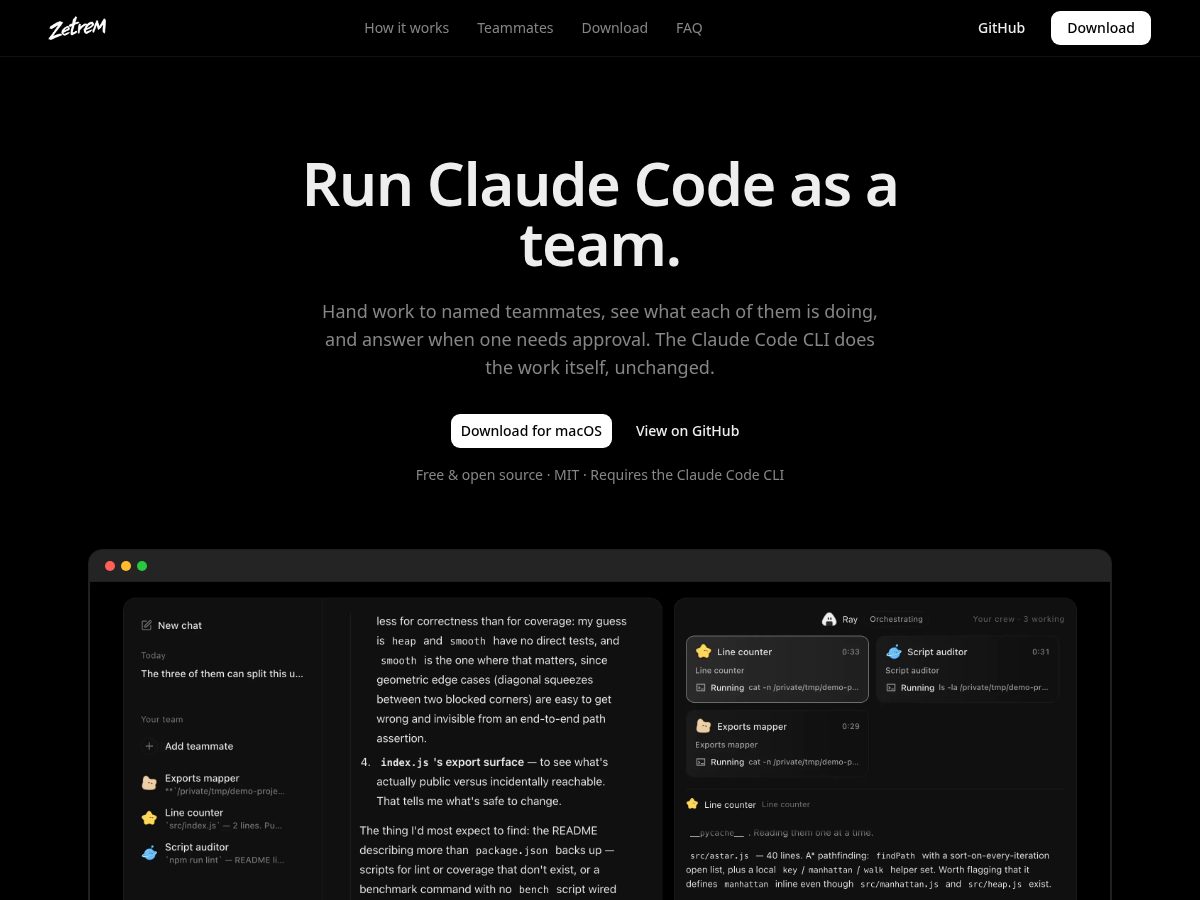
Task: Click the 'src/astar.js' file name in the transcript
Action: point(719,856)
